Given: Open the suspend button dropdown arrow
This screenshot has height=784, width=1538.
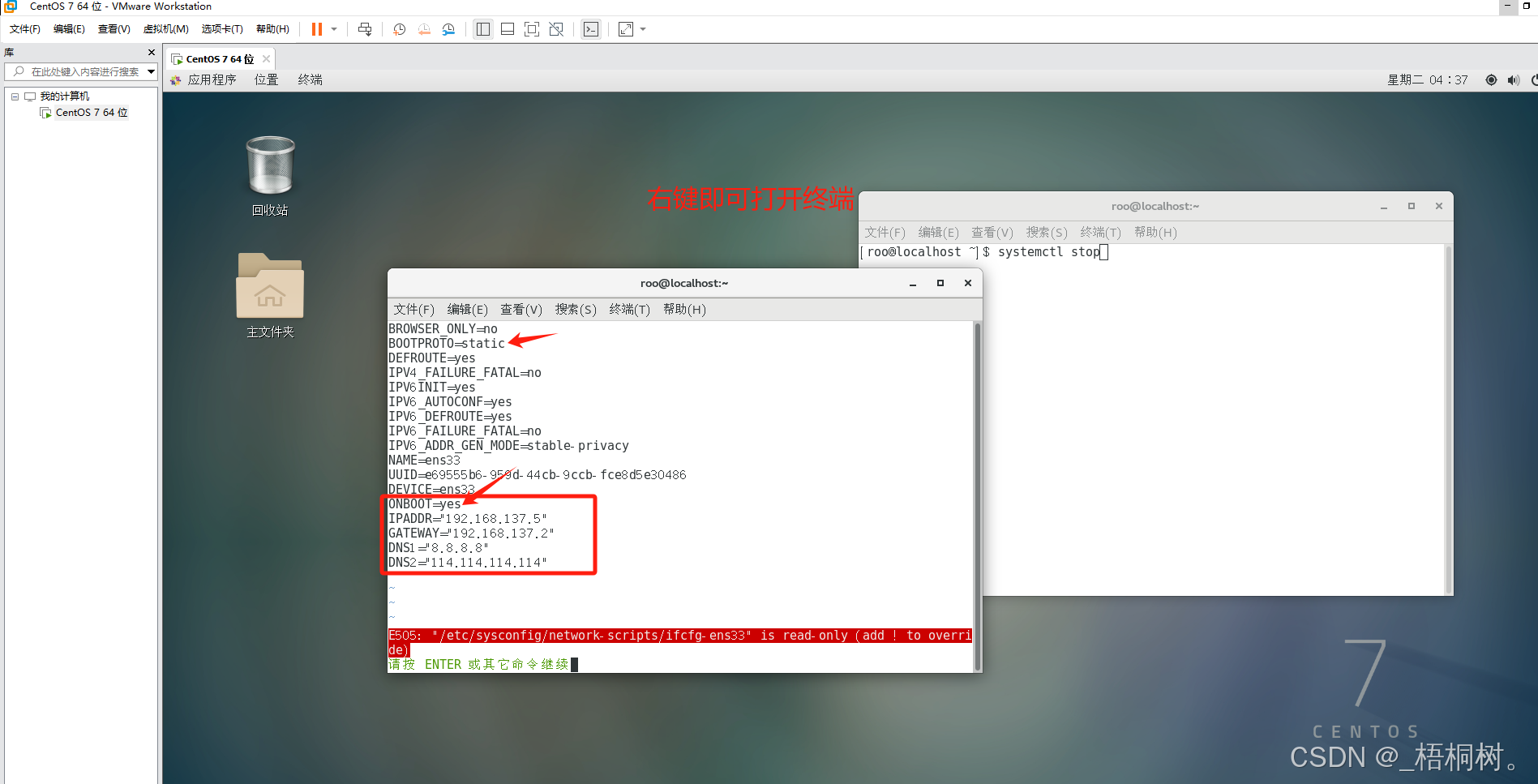Looking at the screenshot, I should click(x=335, y=29).
